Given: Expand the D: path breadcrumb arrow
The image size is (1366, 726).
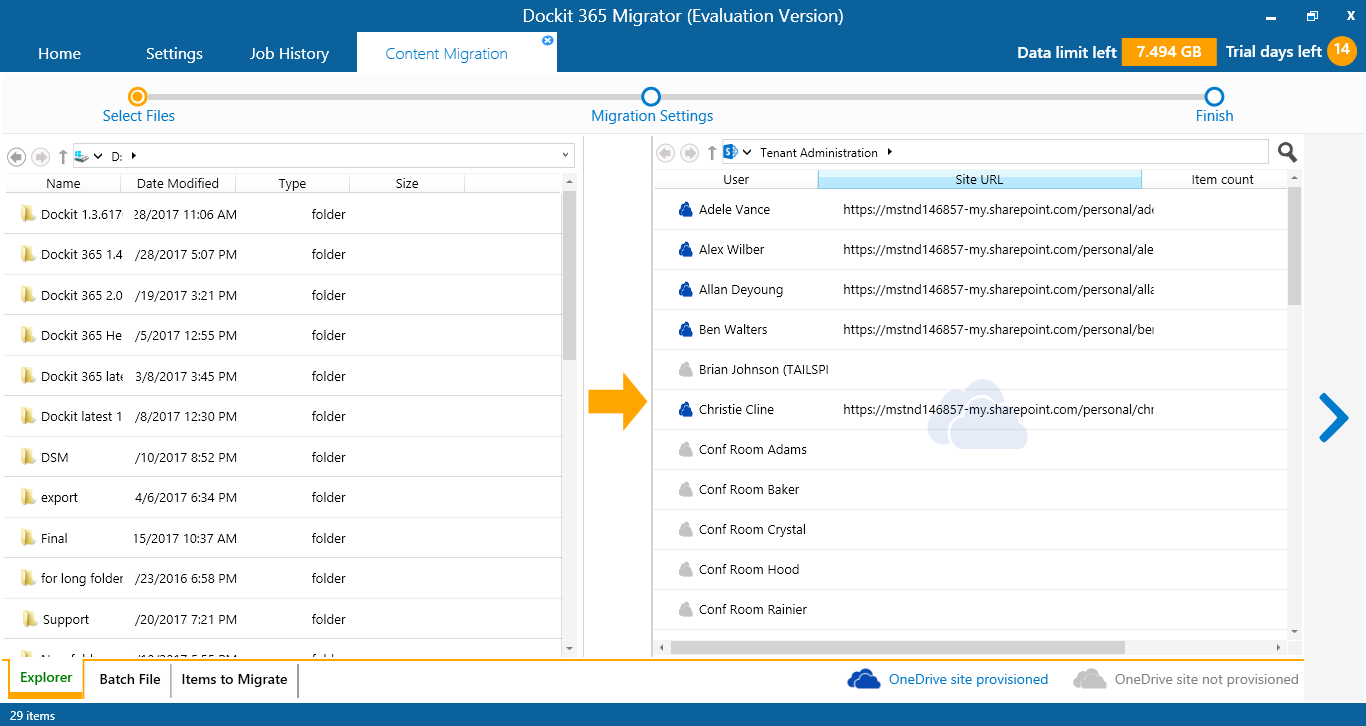Looking at the screenshot, I should coord(134,156).
